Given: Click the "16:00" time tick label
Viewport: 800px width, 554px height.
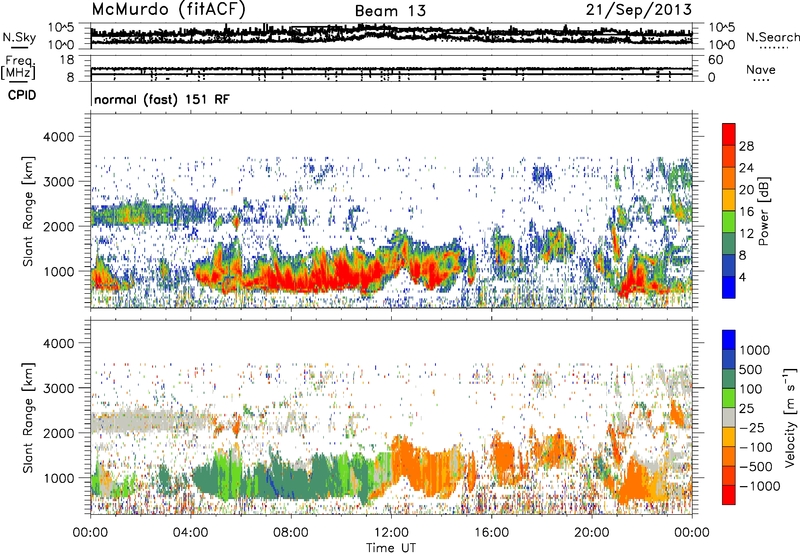Looking at the screenshot, I should point(491,533).
